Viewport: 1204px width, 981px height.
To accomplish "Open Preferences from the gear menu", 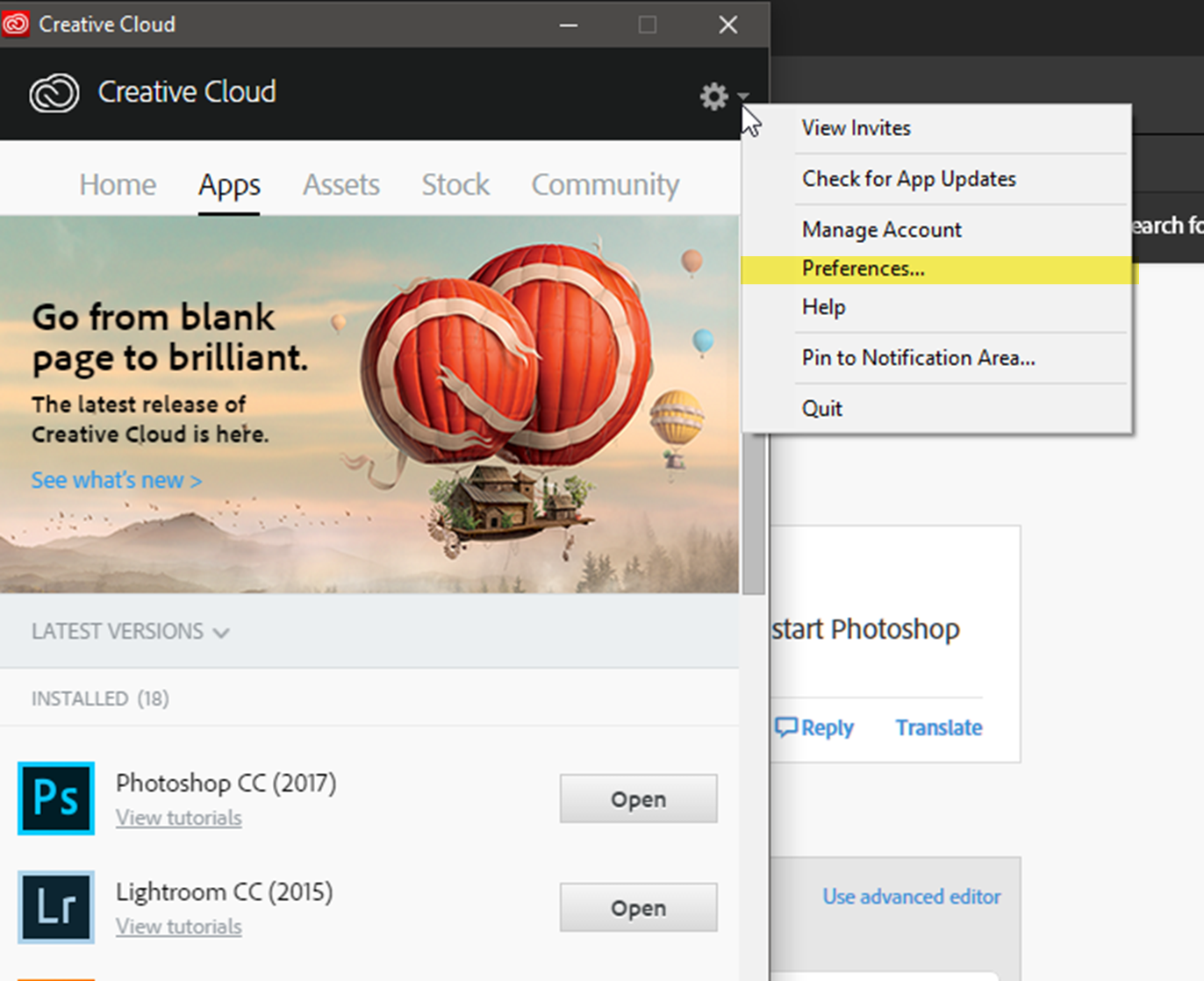I will pyautogui.click(x=863, y=269).
